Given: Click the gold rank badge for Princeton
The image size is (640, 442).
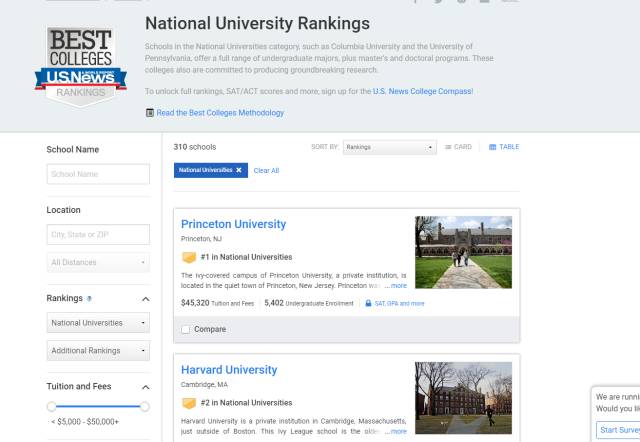Looking at the screenshot, I should pos(189,257).
